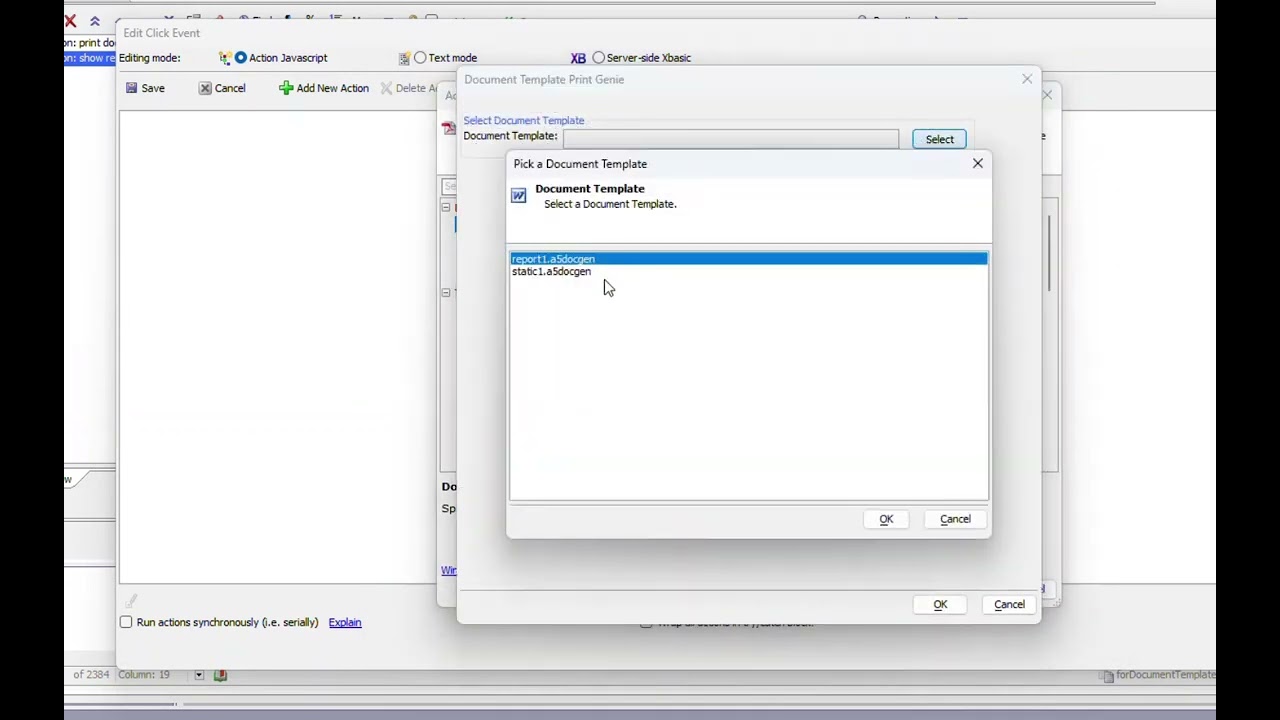Click the PDF icon in the action dialog behind
The height and width of the screenshot is (720, 1280).
coord(449,128)
